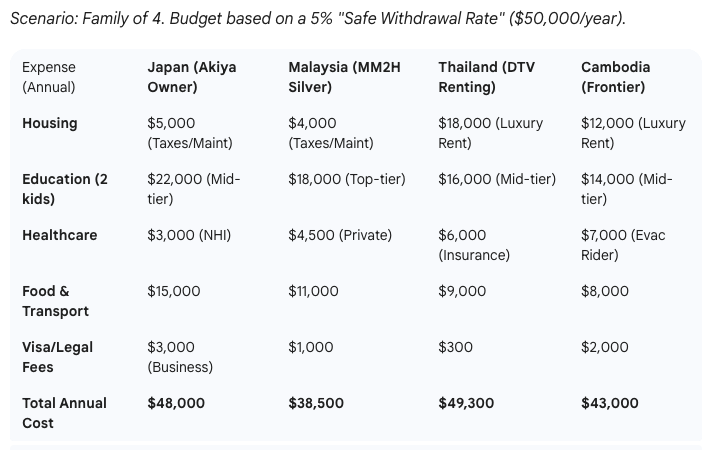The width and height of the screenshot is (718, 450).
Task: Select the "Food & Transport" row label
Action: coord(56,301)
